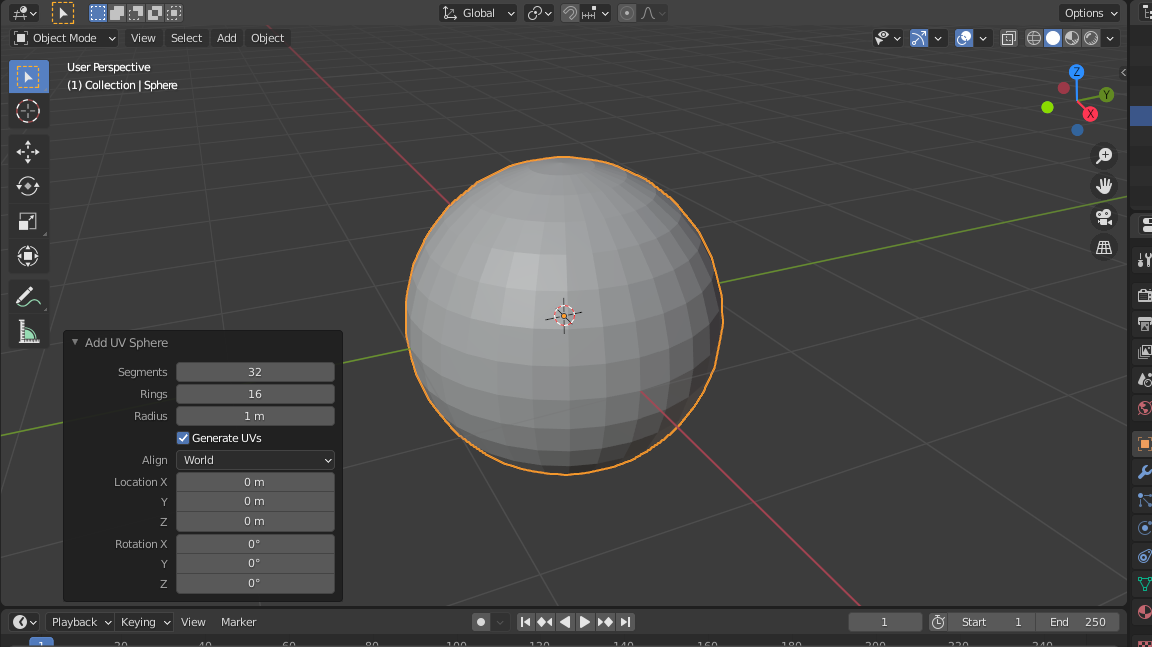Pick the Scale tool
Screen dimensions: 1152x647
point(29,221)
